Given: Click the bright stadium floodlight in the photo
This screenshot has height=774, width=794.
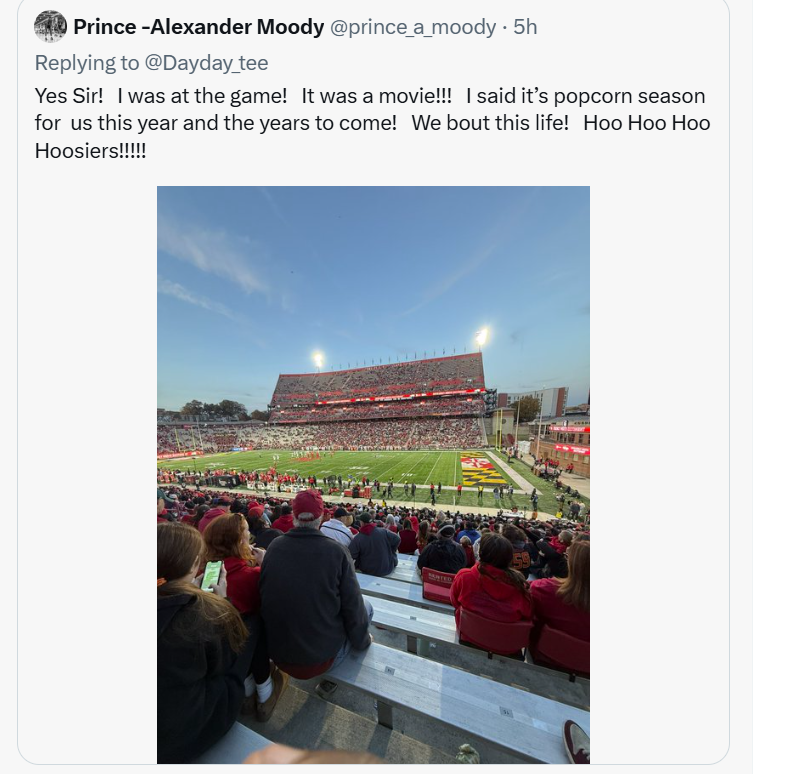Looking at the screenshot, I should click(x=482, y=336).
